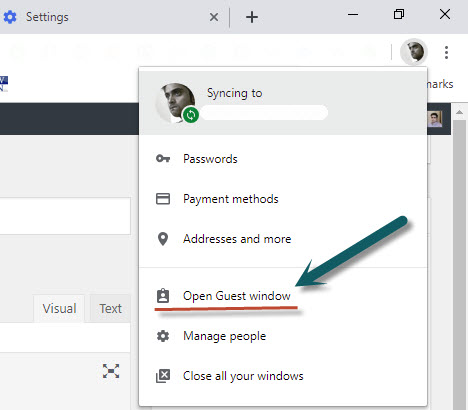
Task: Open Payment methods entry
Action: (283, 199)
